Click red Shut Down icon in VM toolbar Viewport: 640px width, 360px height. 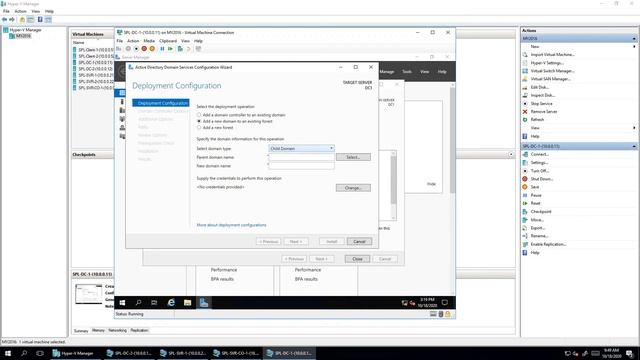(x=144, y=49)
